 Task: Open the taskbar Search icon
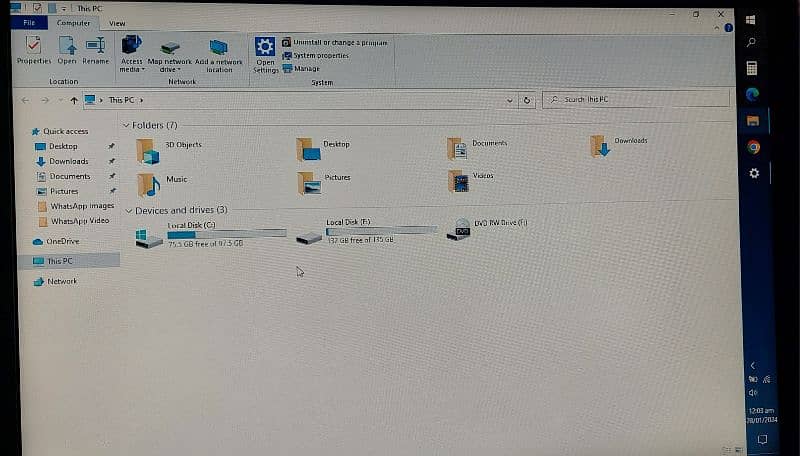coord(751,43)
